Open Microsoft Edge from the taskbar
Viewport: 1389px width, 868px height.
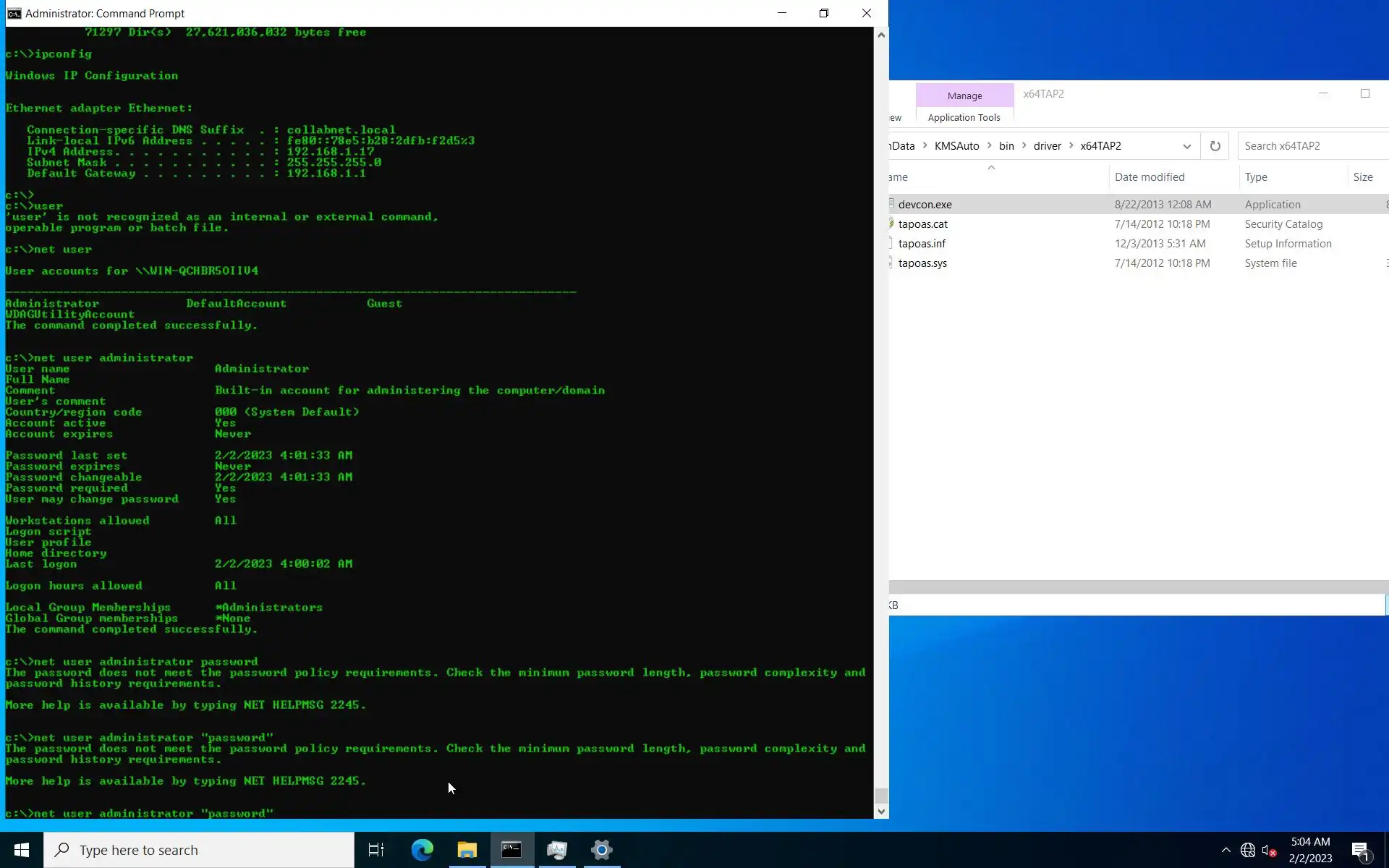(x=422, y=849)
